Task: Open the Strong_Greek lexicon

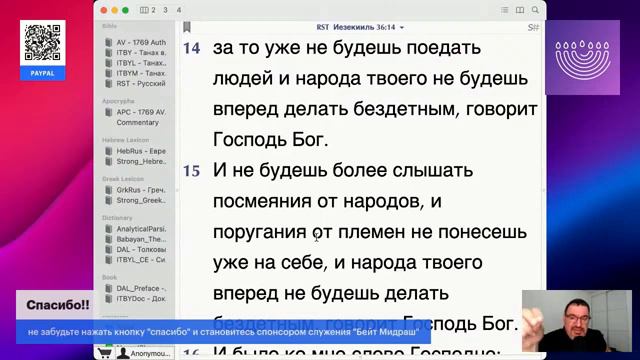Action: pos(141,200)
